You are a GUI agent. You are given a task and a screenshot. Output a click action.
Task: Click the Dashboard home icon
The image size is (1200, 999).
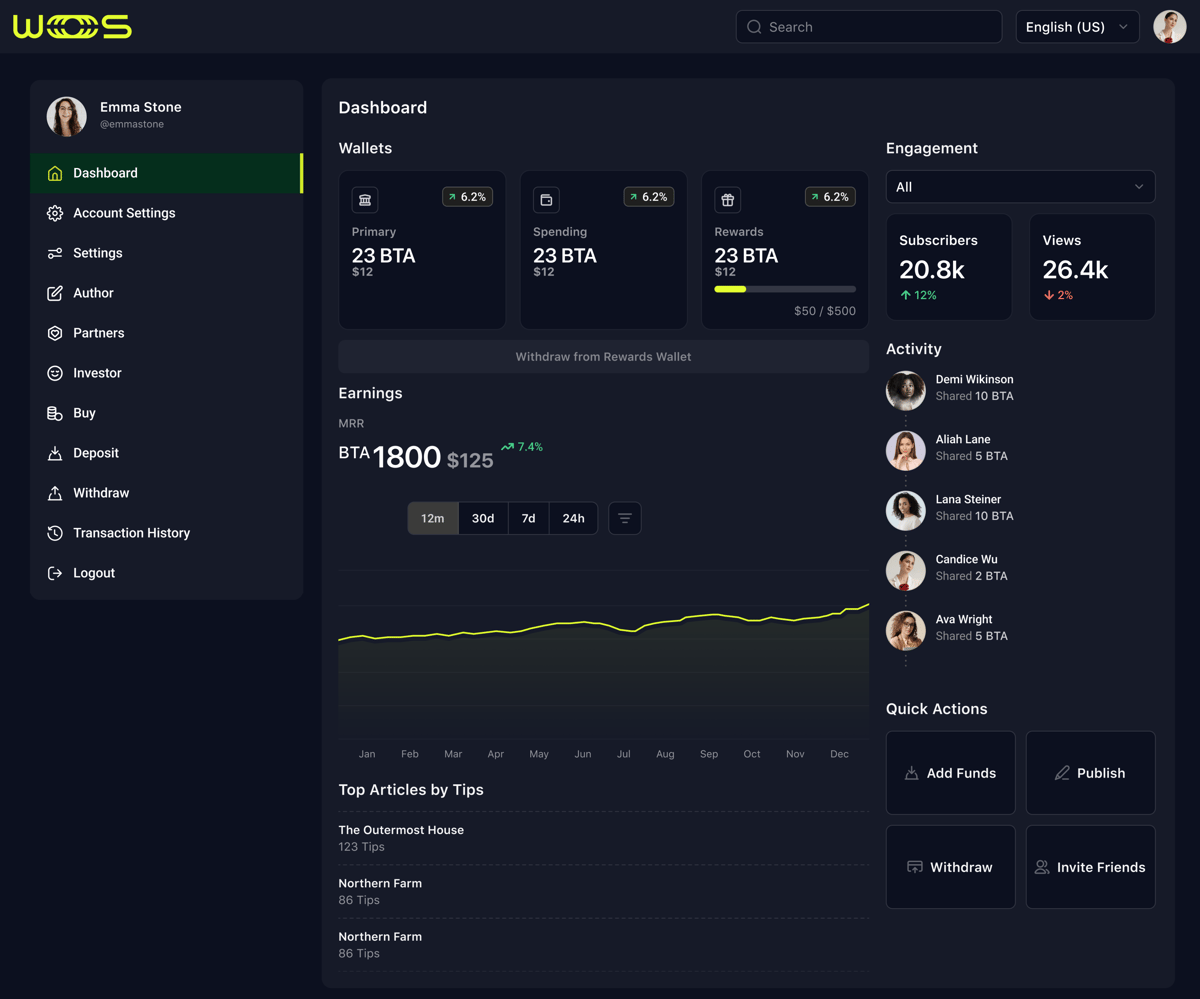tap(55, 173)
